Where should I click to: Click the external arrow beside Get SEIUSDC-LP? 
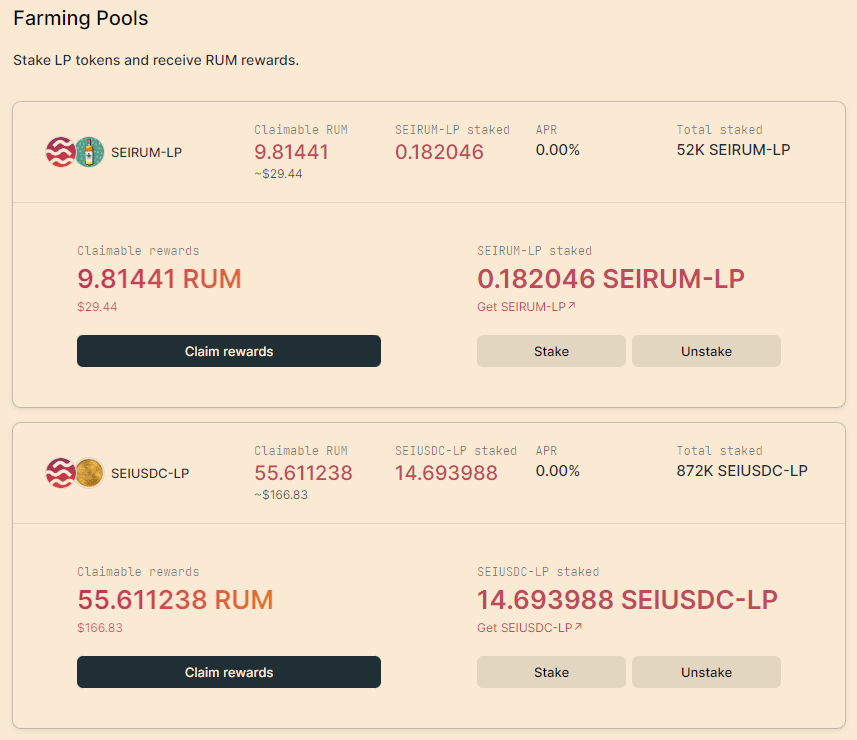coord(578,627)
